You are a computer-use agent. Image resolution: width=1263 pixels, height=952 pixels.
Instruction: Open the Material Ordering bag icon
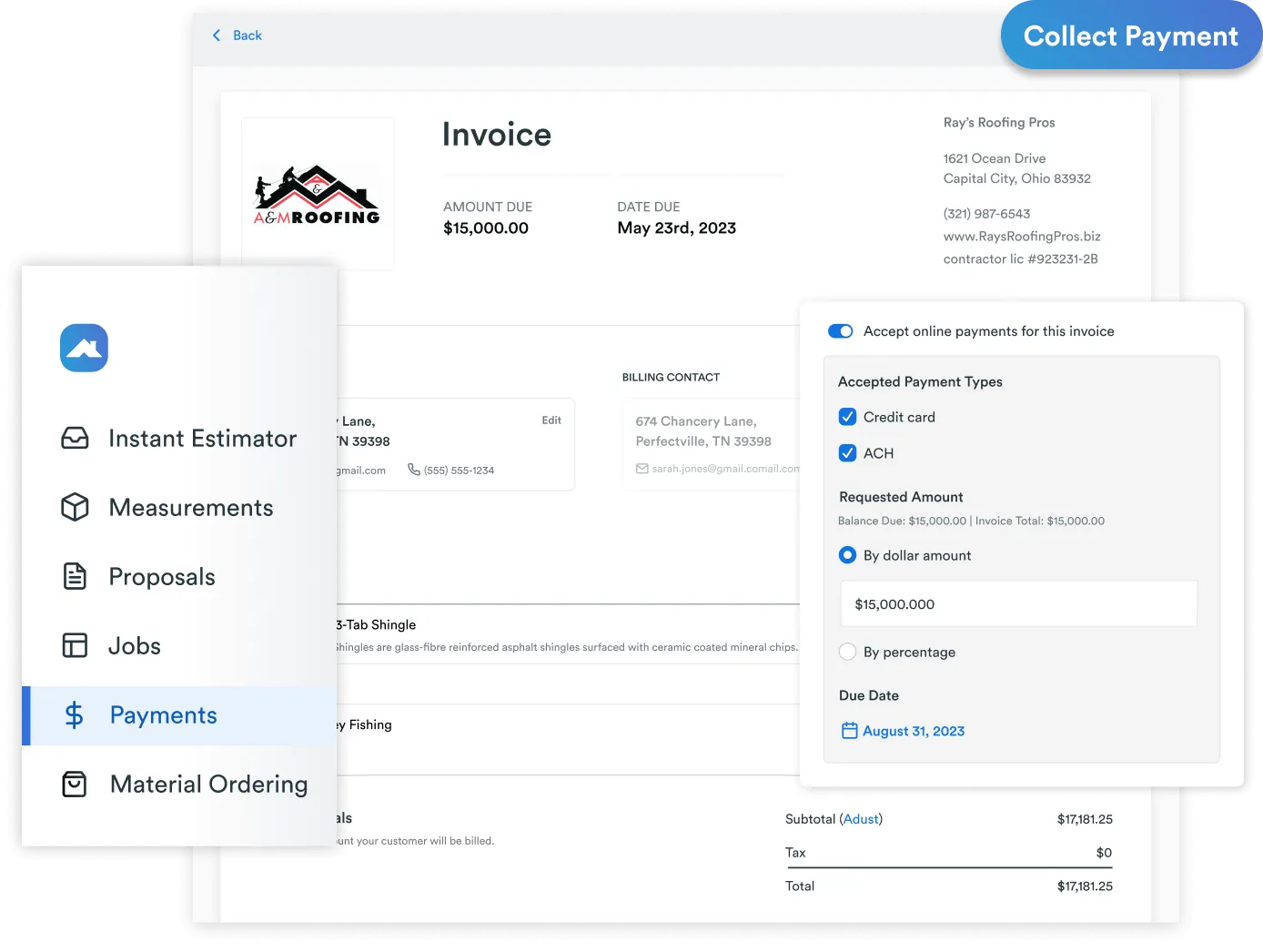coord(75,784)
